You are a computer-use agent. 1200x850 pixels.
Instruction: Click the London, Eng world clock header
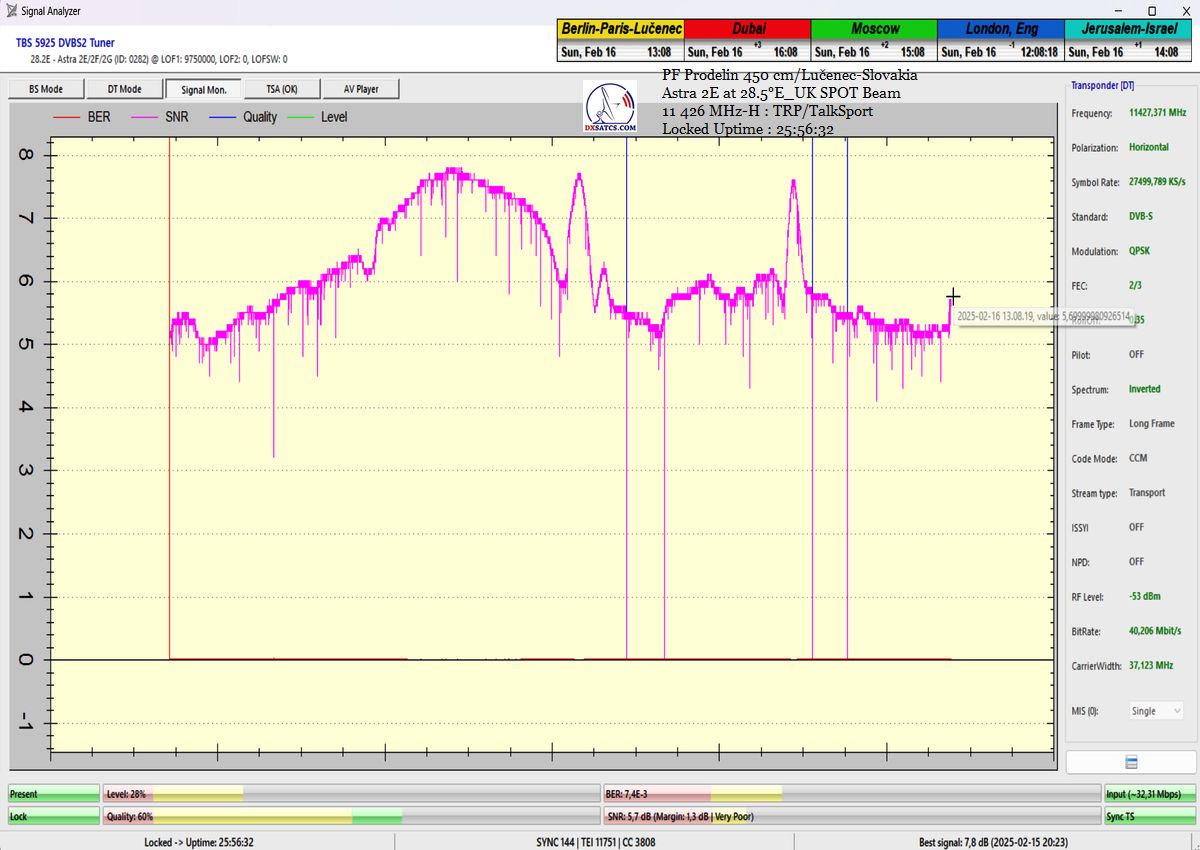click(1000, 29)
